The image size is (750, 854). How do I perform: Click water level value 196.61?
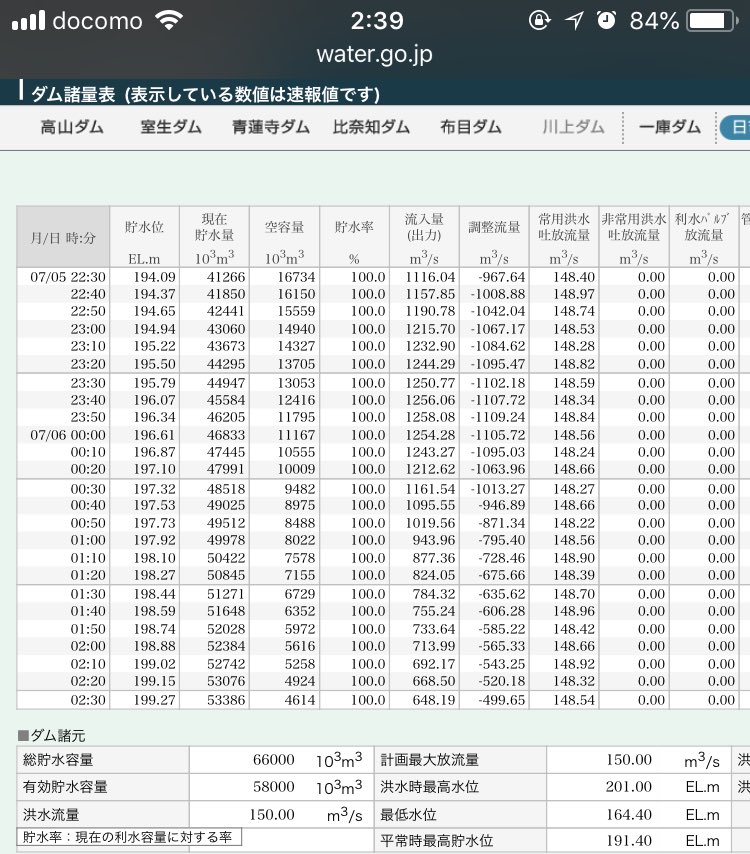pos(155,435)
